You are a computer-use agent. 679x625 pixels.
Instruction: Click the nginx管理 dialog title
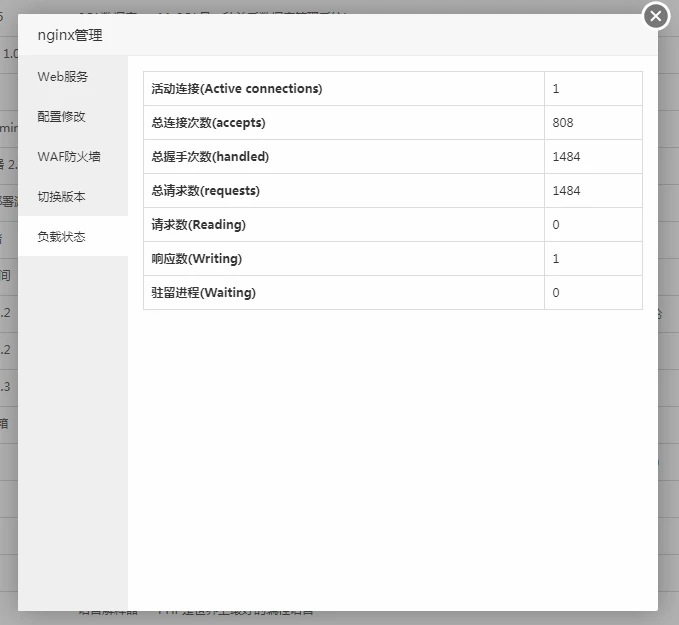point(70,35)
